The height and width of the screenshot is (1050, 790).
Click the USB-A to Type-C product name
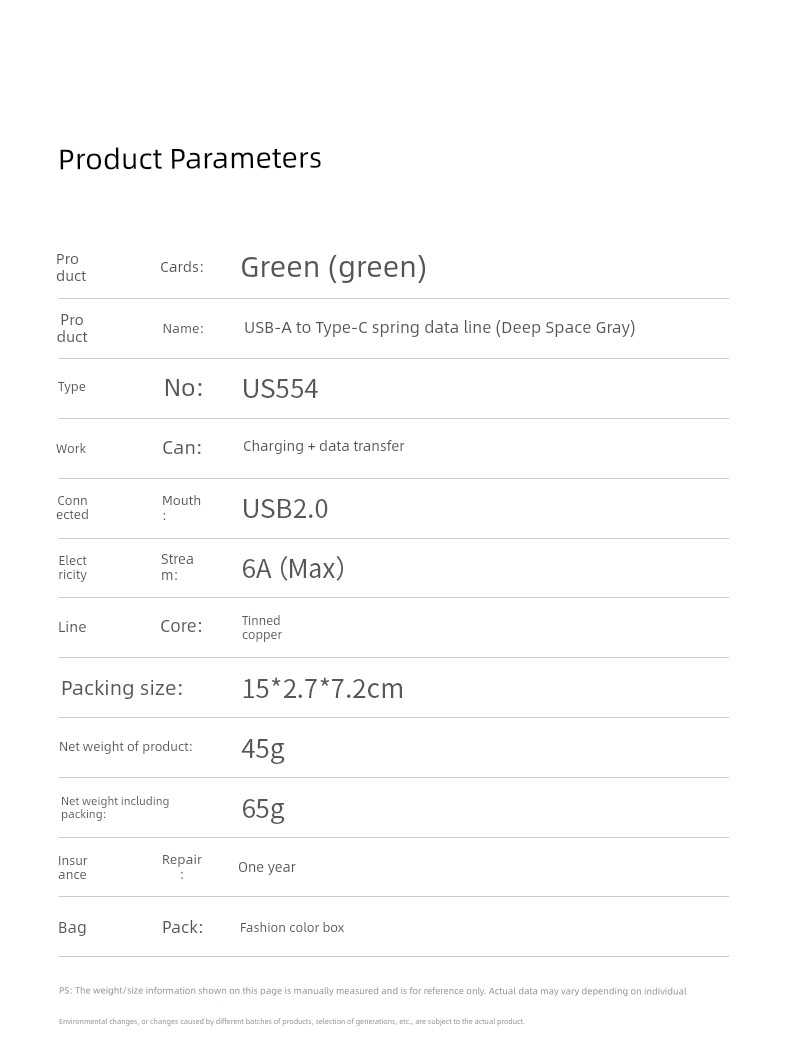click(x=439, y=327)
